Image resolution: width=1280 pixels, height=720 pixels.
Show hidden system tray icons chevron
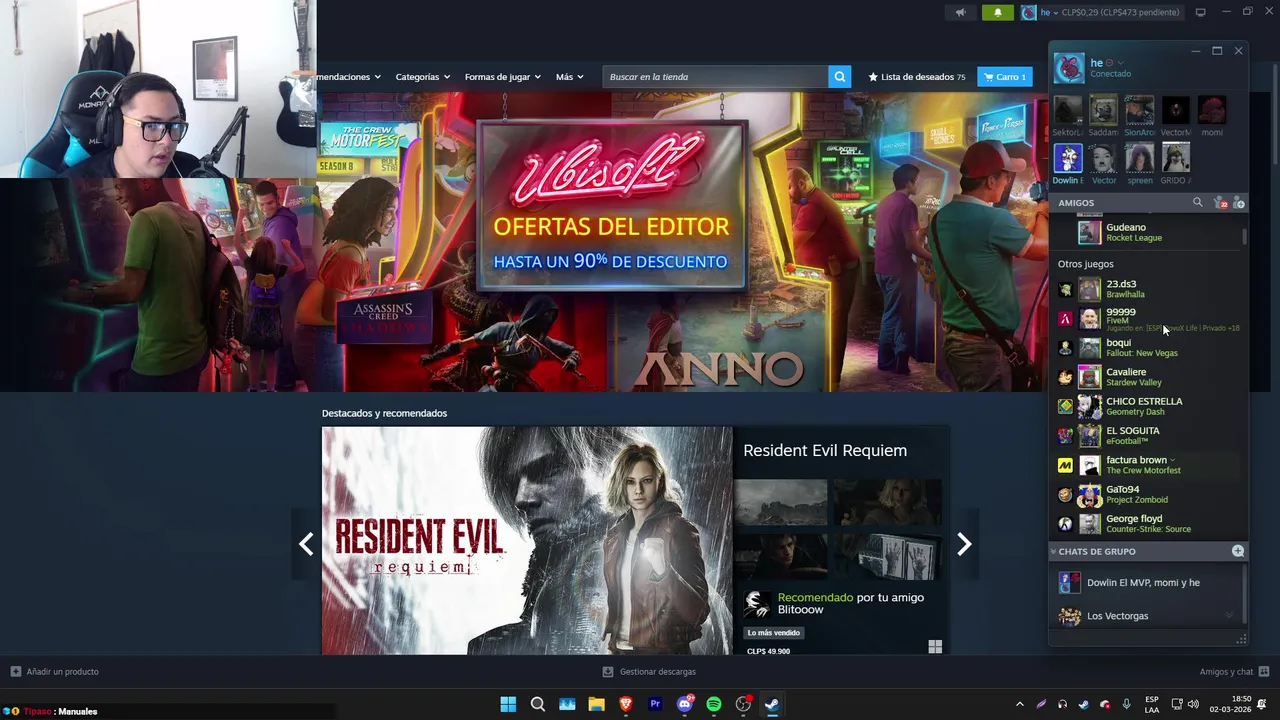click(x=1020, y=704)
